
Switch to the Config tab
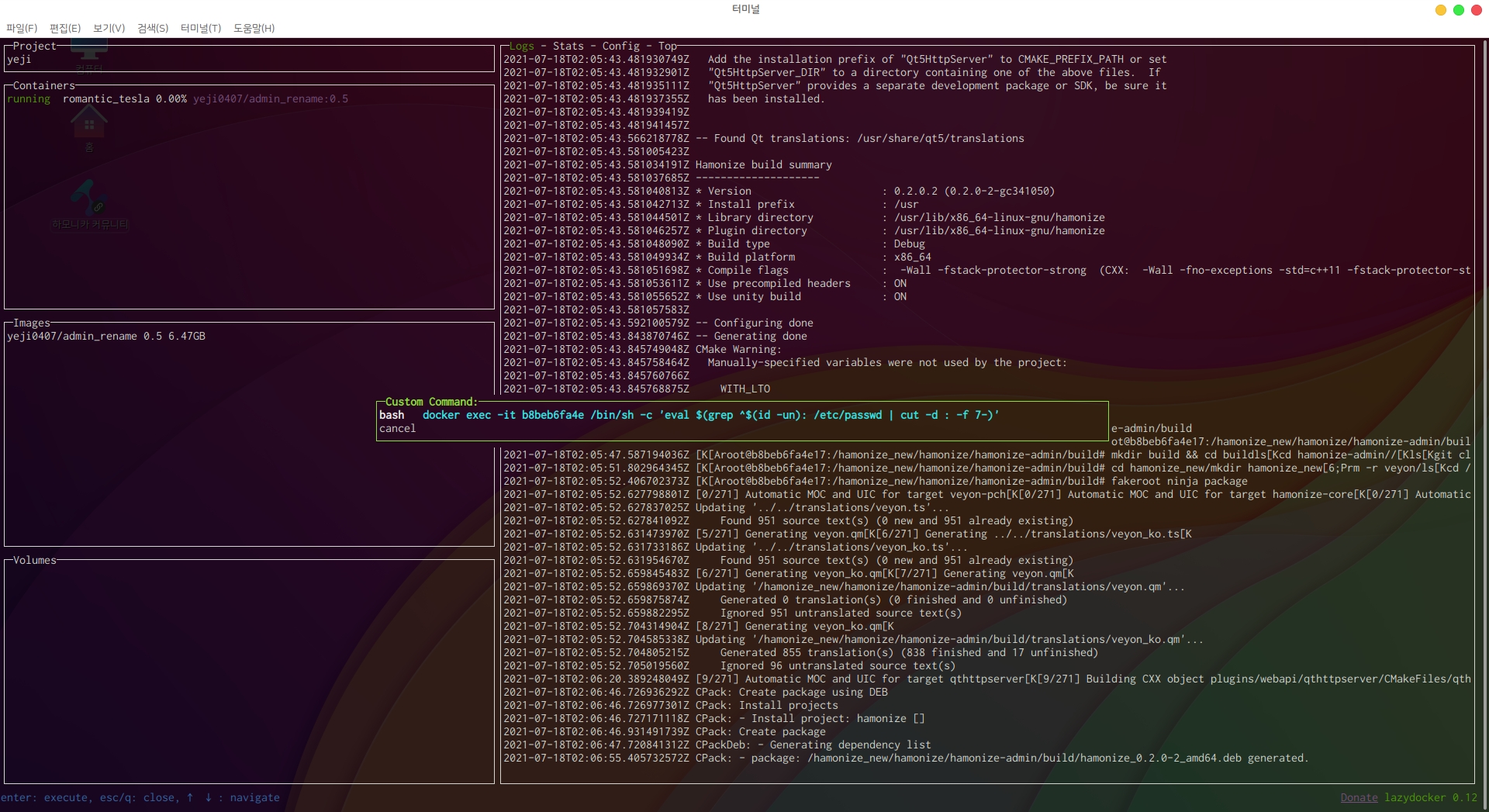click(620, 46)
